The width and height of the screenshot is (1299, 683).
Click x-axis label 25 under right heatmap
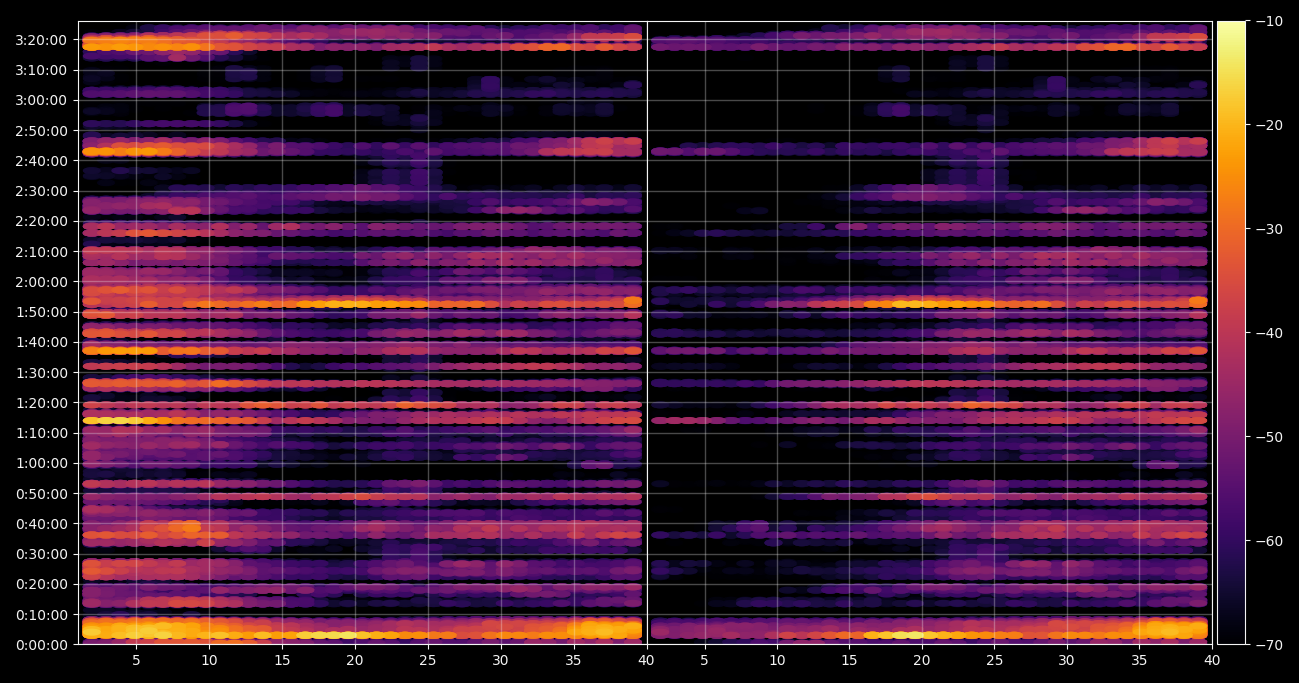pyautogui.click(x=994, y=661)
